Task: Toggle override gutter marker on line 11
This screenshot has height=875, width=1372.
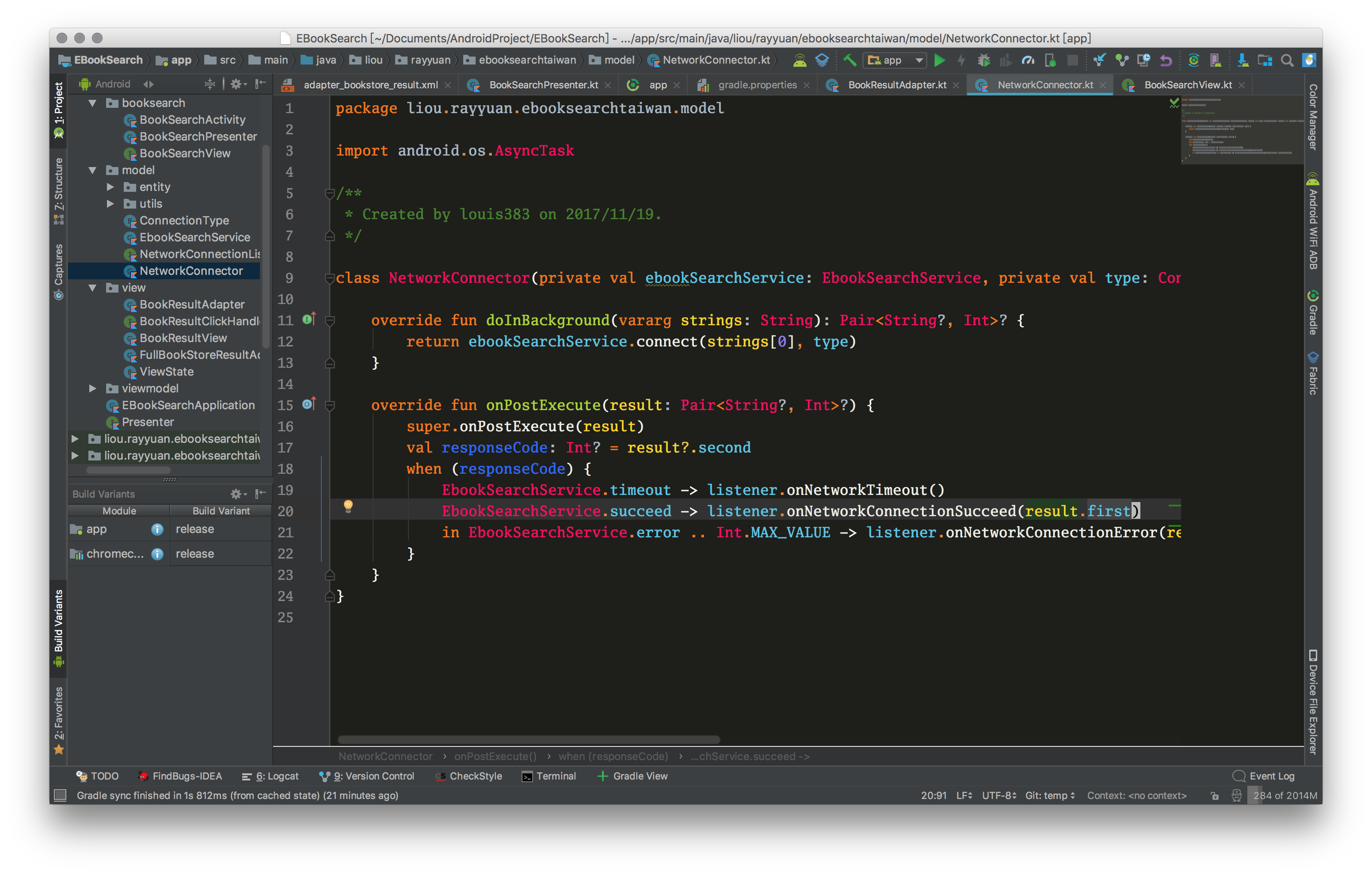Action: pos(309,320)
